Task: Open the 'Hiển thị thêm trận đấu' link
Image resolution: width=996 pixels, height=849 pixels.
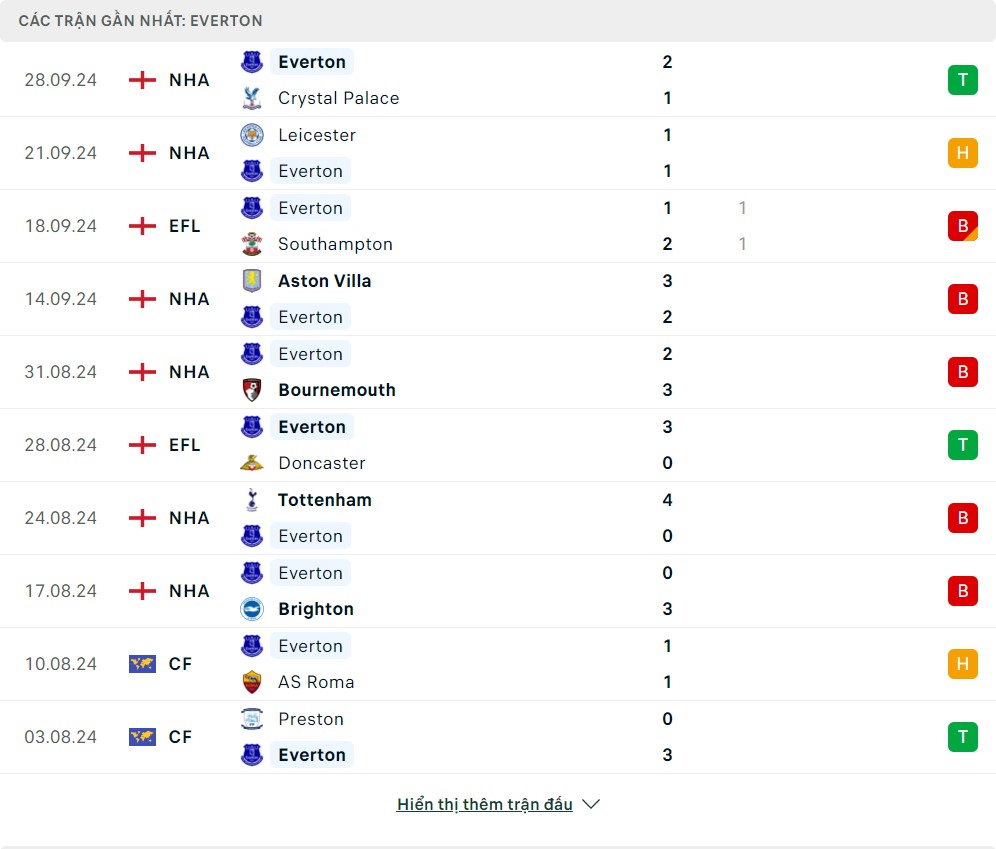Action: [x=484, y=804]
